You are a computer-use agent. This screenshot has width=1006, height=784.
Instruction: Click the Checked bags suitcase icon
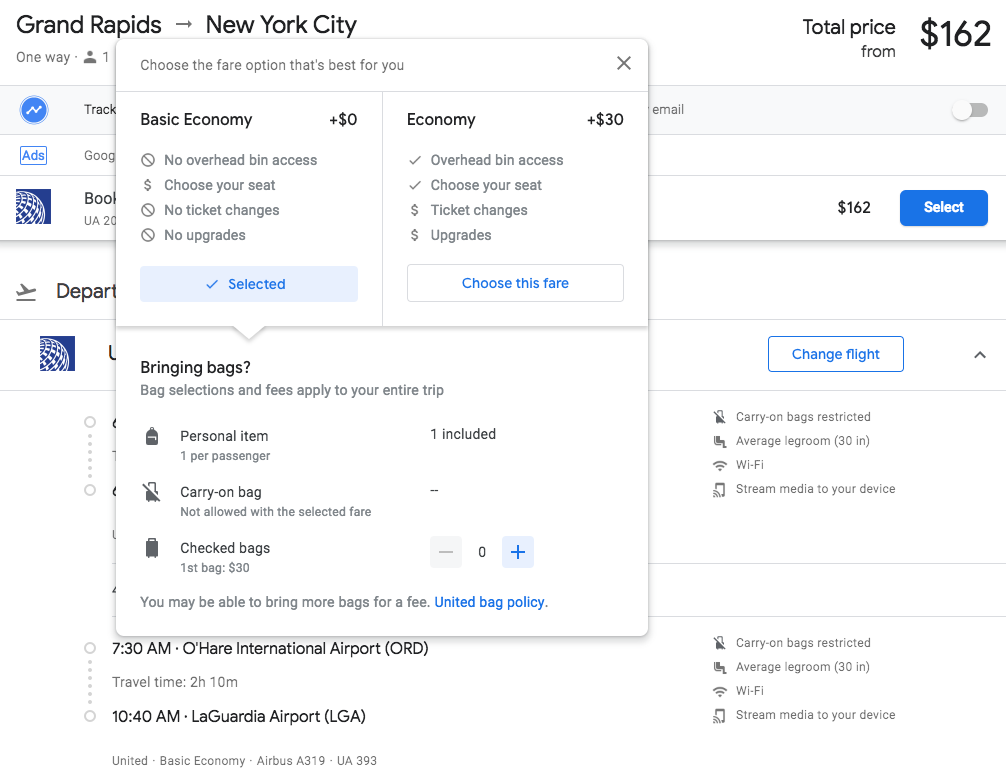click(x=152, y=548)
